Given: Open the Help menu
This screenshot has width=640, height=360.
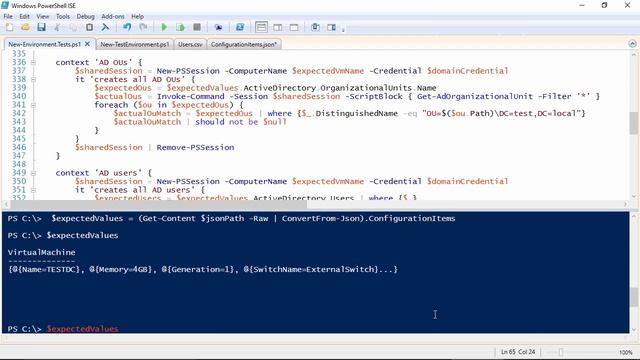Looking at the screenshot, I should 138,16.
